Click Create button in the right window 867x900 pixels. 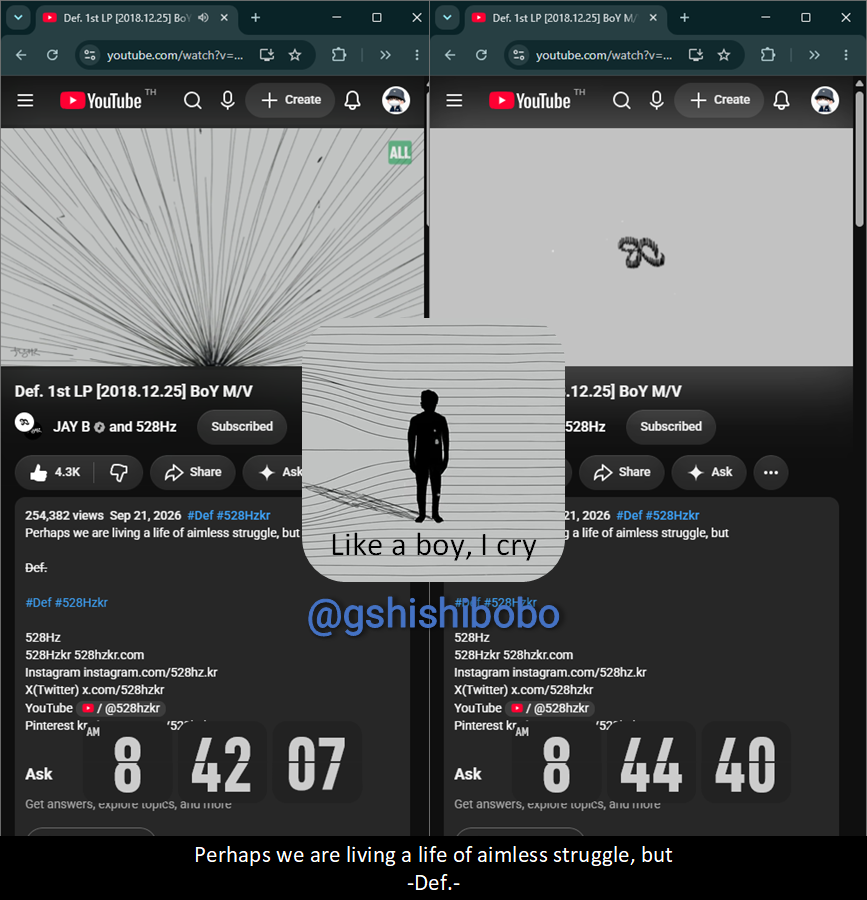click(720, 100)
